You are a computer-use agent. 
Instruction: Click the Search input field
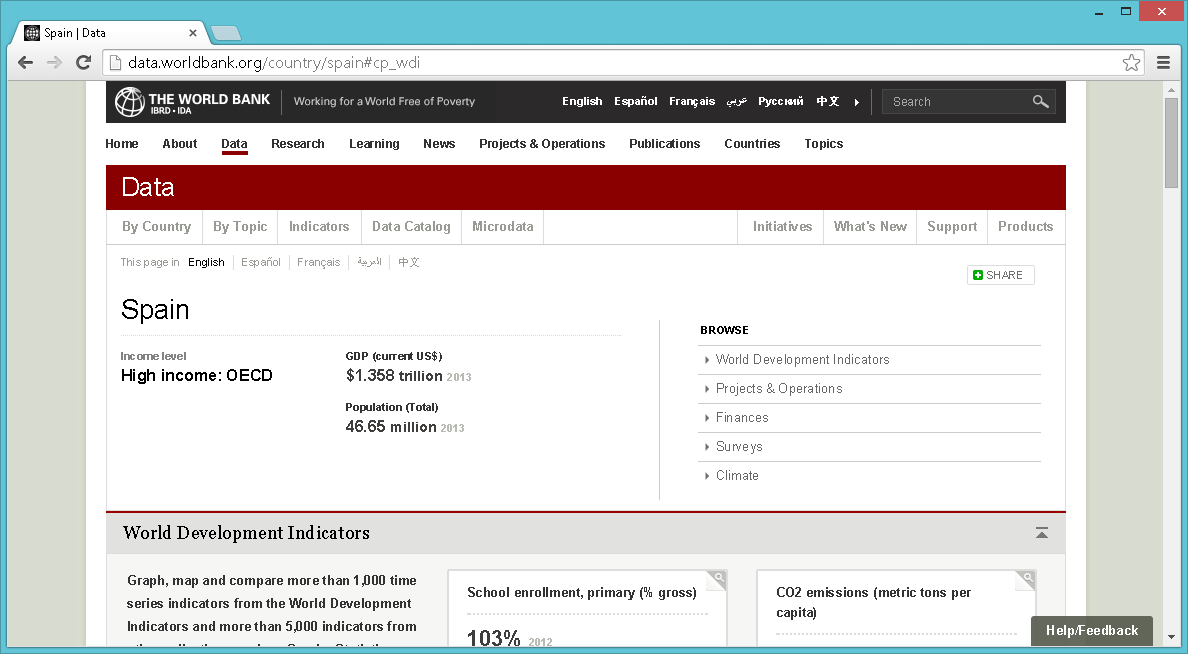coord(956,102)
